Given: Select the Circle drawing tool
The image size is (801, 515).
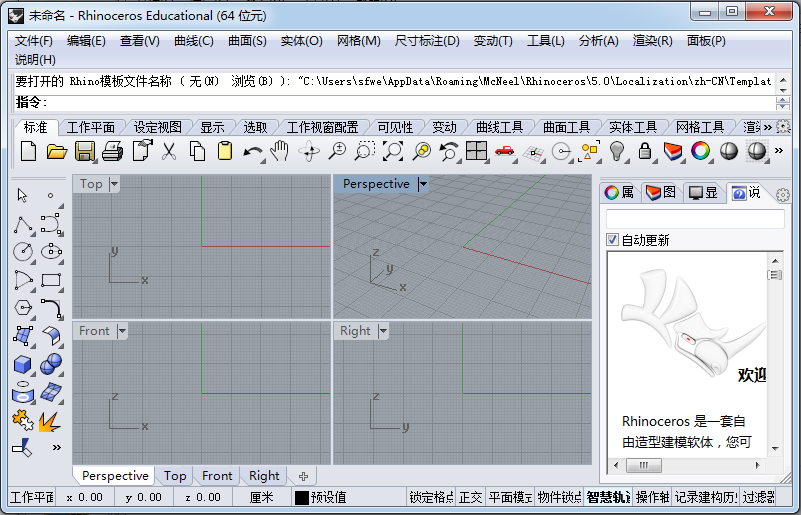Looking at the screenshot, I should 23,252.
